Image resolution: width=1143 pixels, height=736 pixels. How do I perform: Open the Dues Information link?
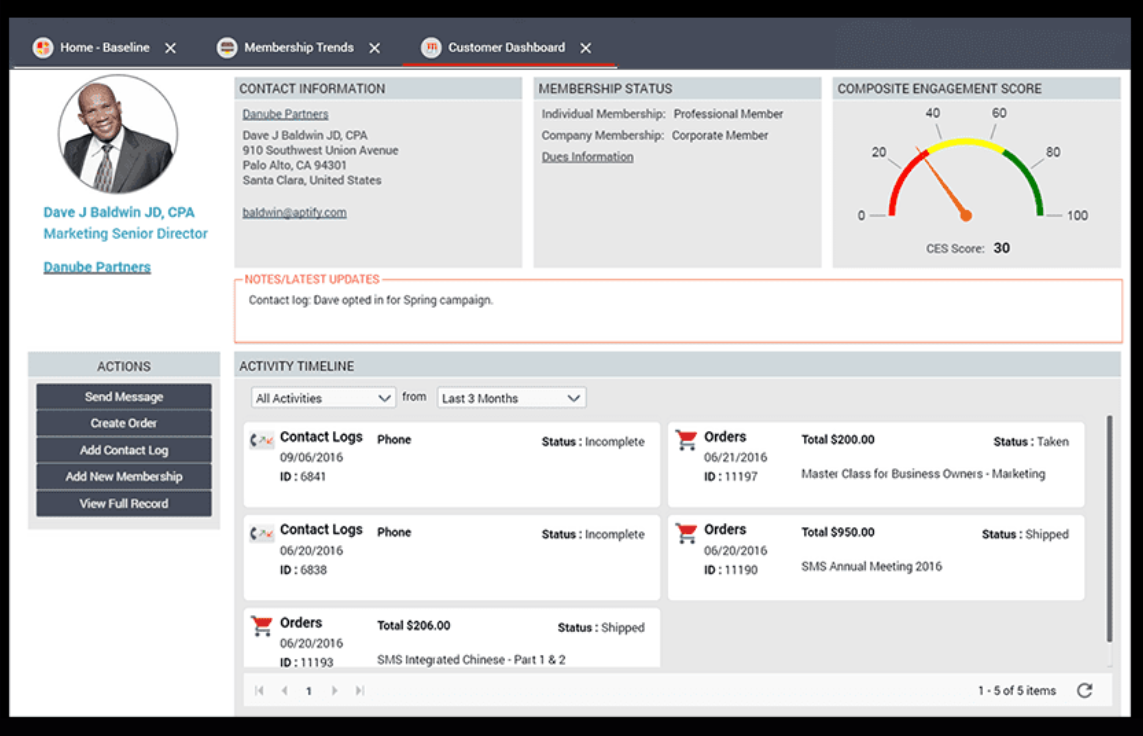tap(587, 156)
